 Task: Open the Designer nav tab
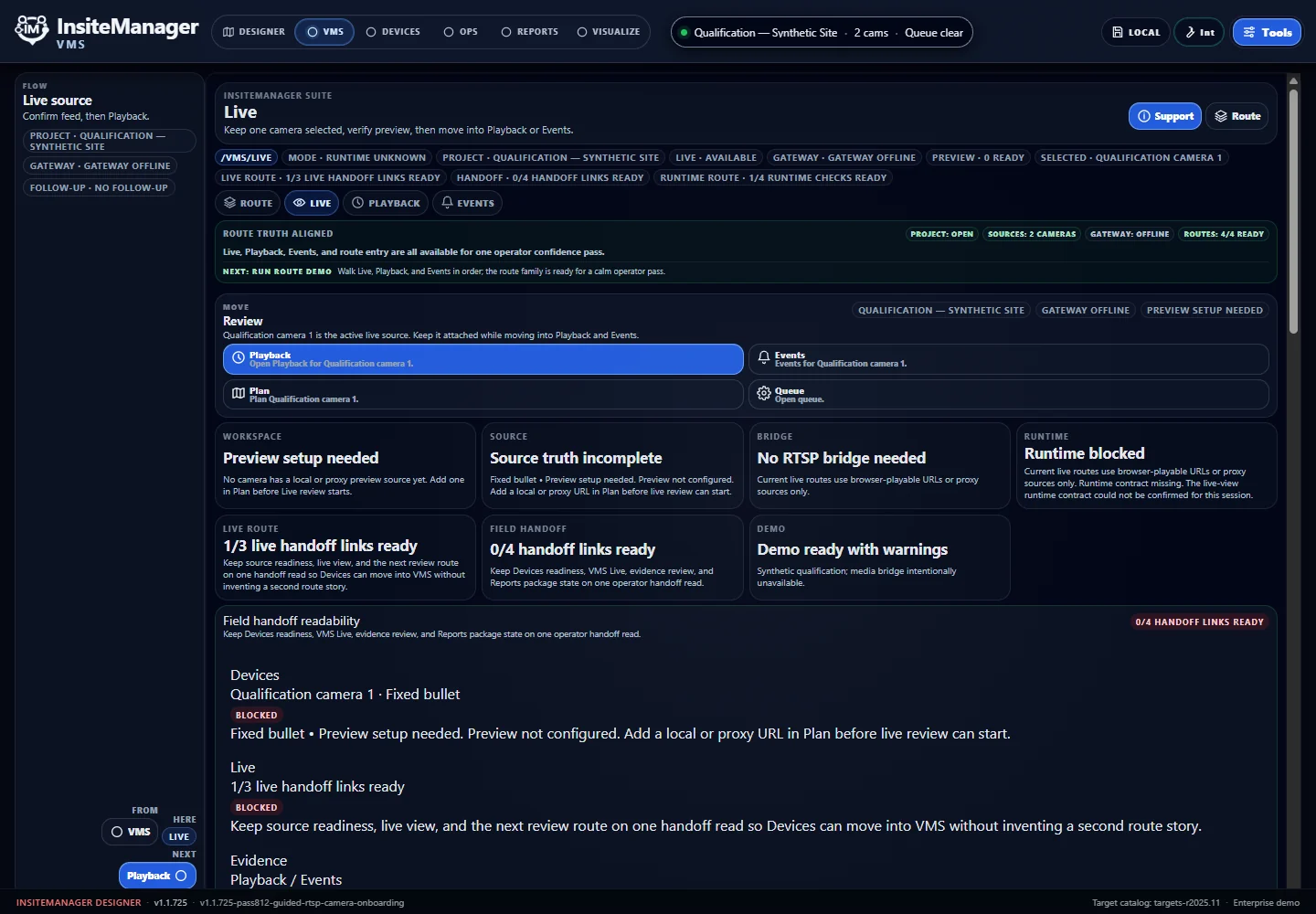[254, 32]
